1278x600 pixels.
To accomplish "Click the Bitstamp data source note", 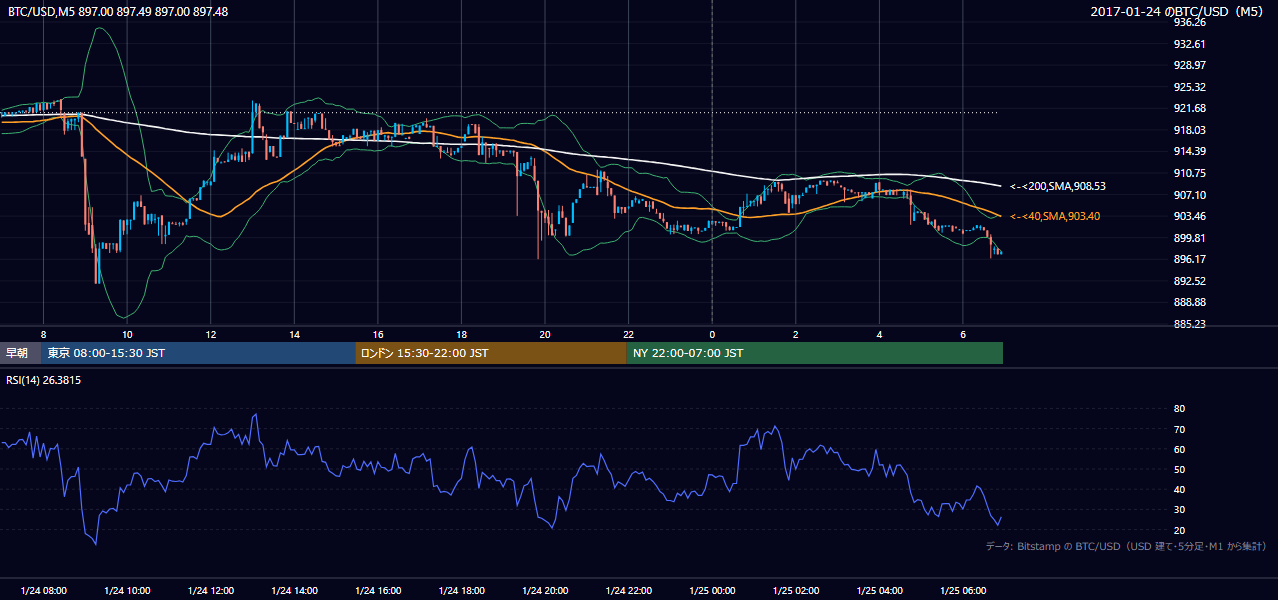I will (1126, 547).
